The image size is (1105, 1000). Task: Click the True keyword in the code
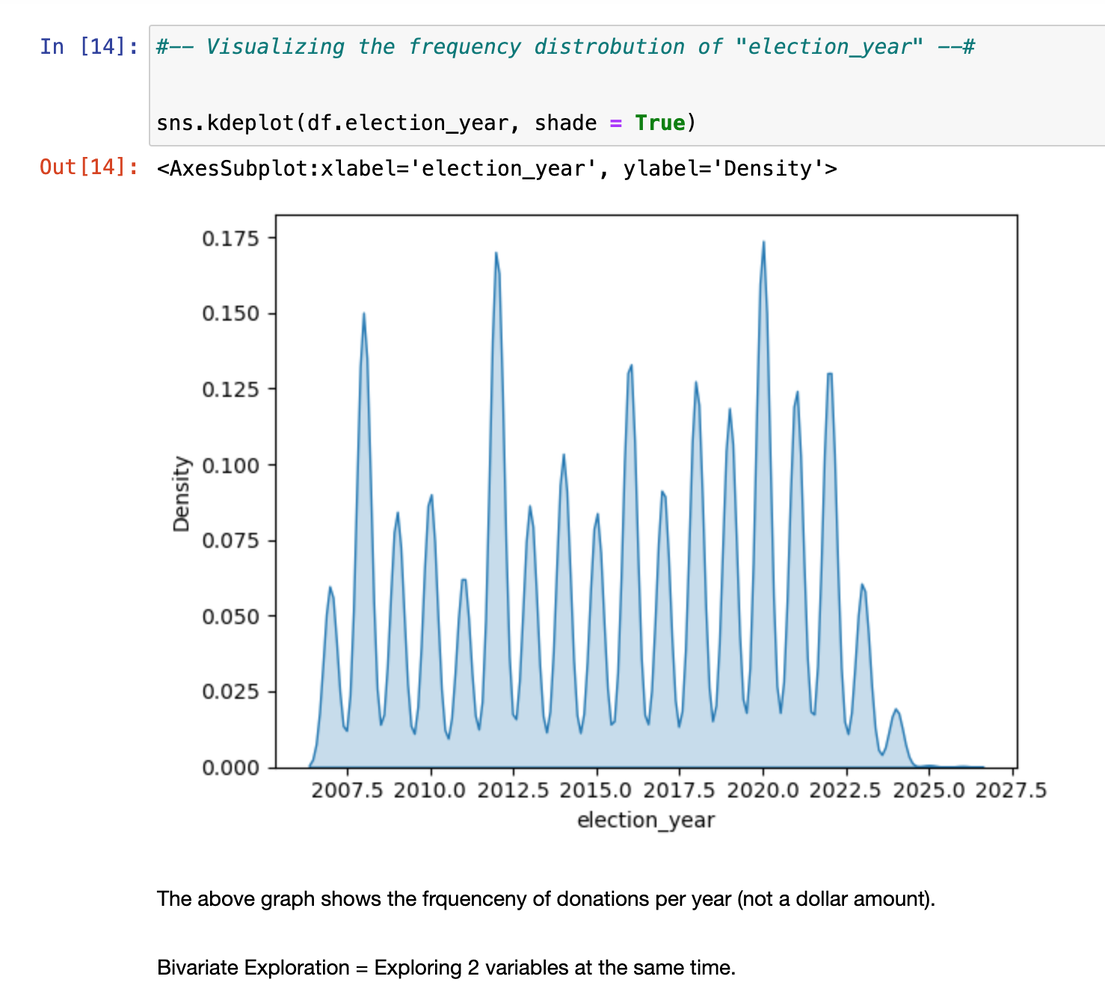click(660, 123)
